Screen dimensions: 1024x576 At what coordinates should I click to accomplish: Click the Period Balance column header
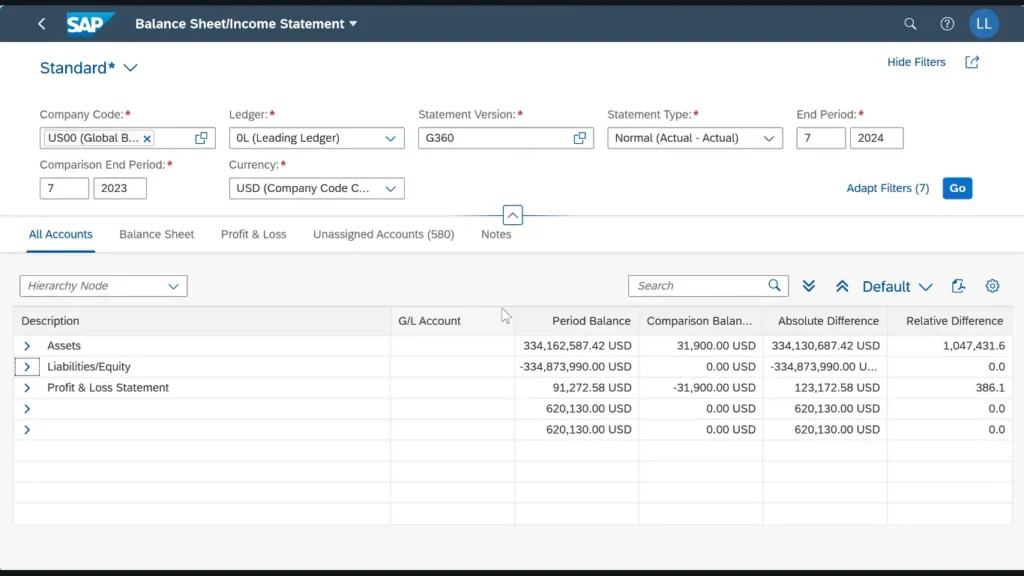[x=577, y=321]
